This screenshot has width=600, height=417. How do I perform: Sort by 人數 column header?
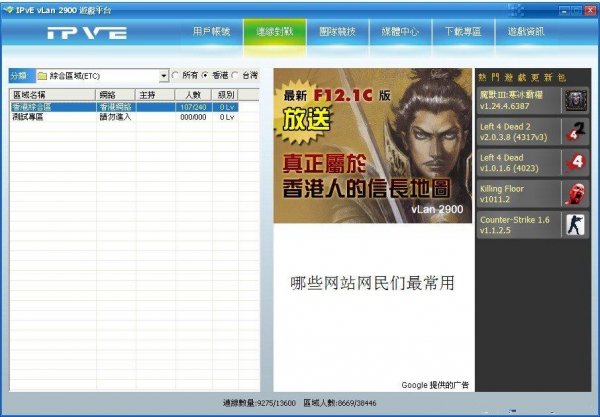coord(193,95)
